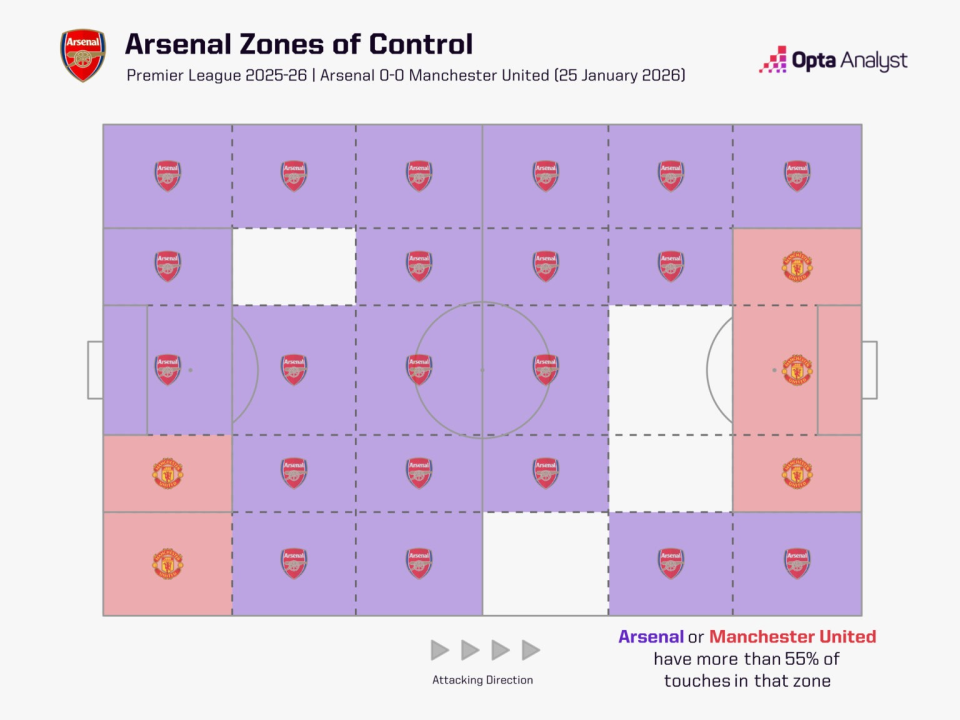This screenshot has height=720, width=960.
Task: Click the purple "Arsenal" legend text
Action: (651, 637)
